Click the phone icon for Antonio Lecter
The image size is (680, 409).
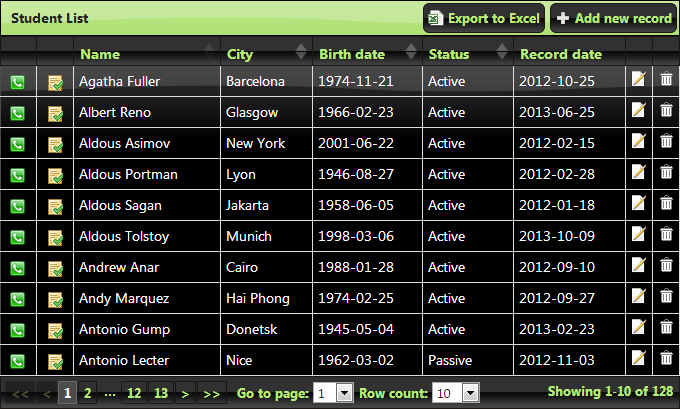pyautogui.click(x=17, y=361)
